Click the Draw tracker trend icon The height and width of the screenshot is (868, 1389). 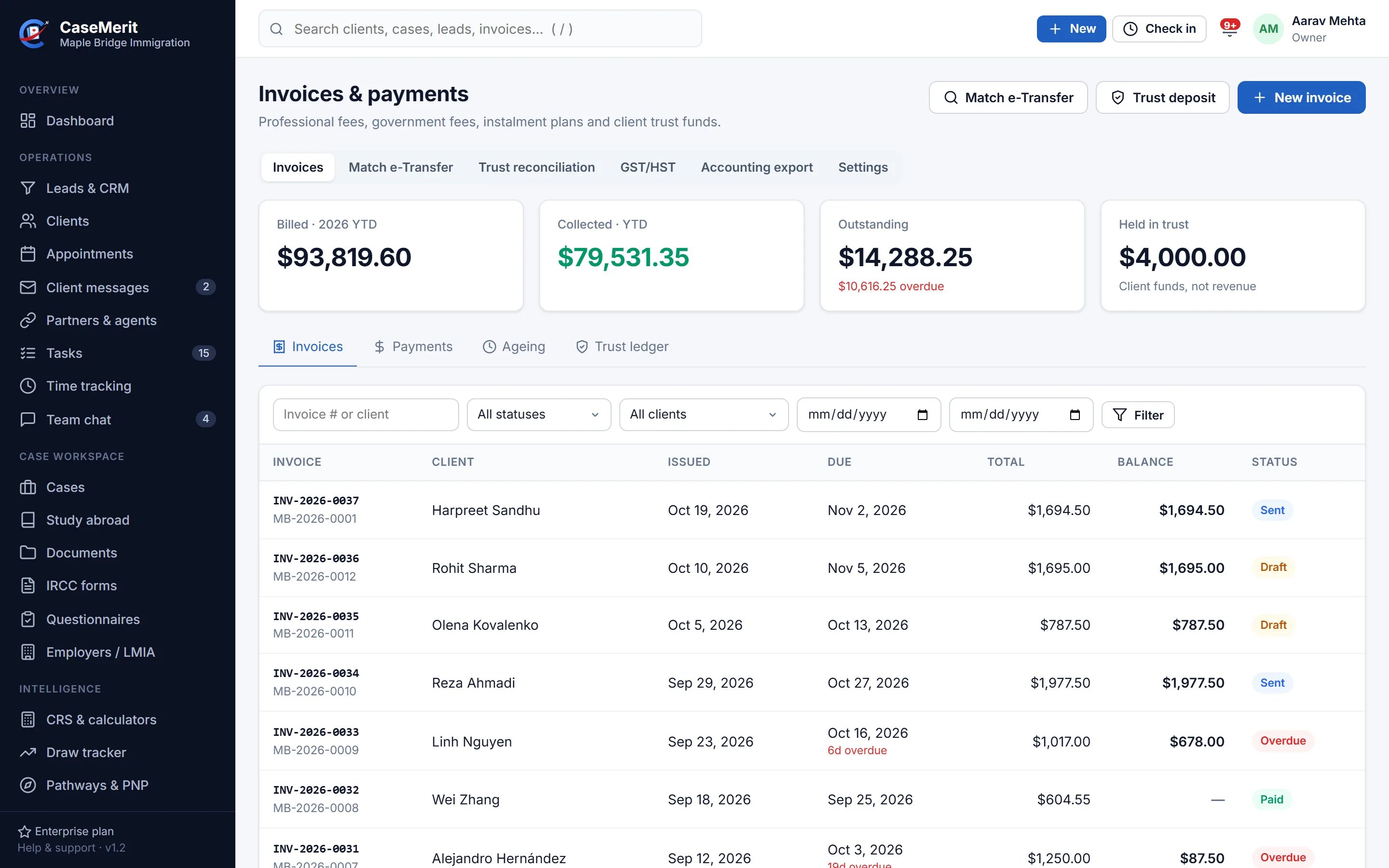coord(27,752)
